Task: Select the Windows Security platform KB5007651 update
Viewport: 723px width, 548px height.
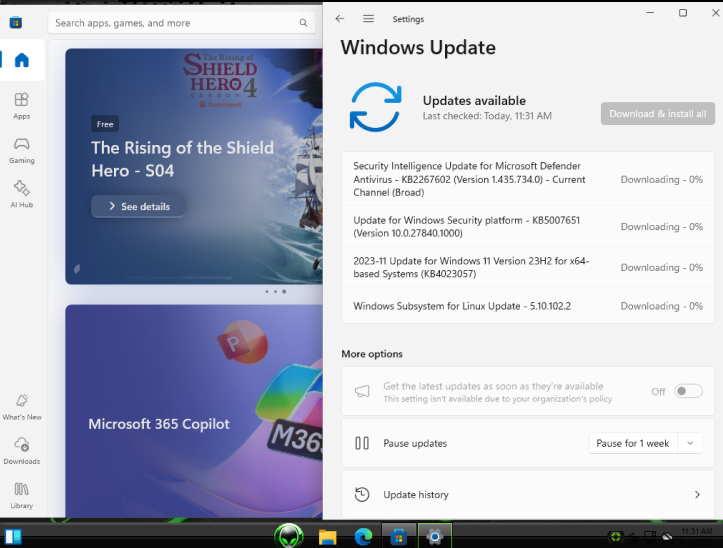Action: tap(528, 226)
